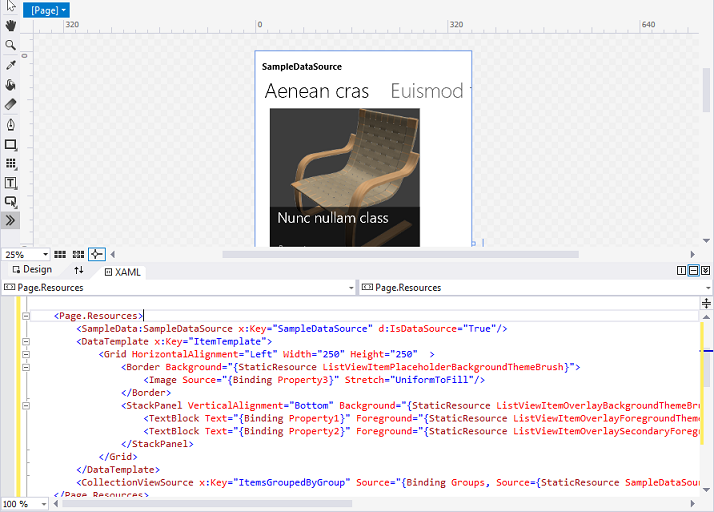Toggle the show snap grid button
The width and height of the screenshot is (714, 512).
(x=60, y=254)
